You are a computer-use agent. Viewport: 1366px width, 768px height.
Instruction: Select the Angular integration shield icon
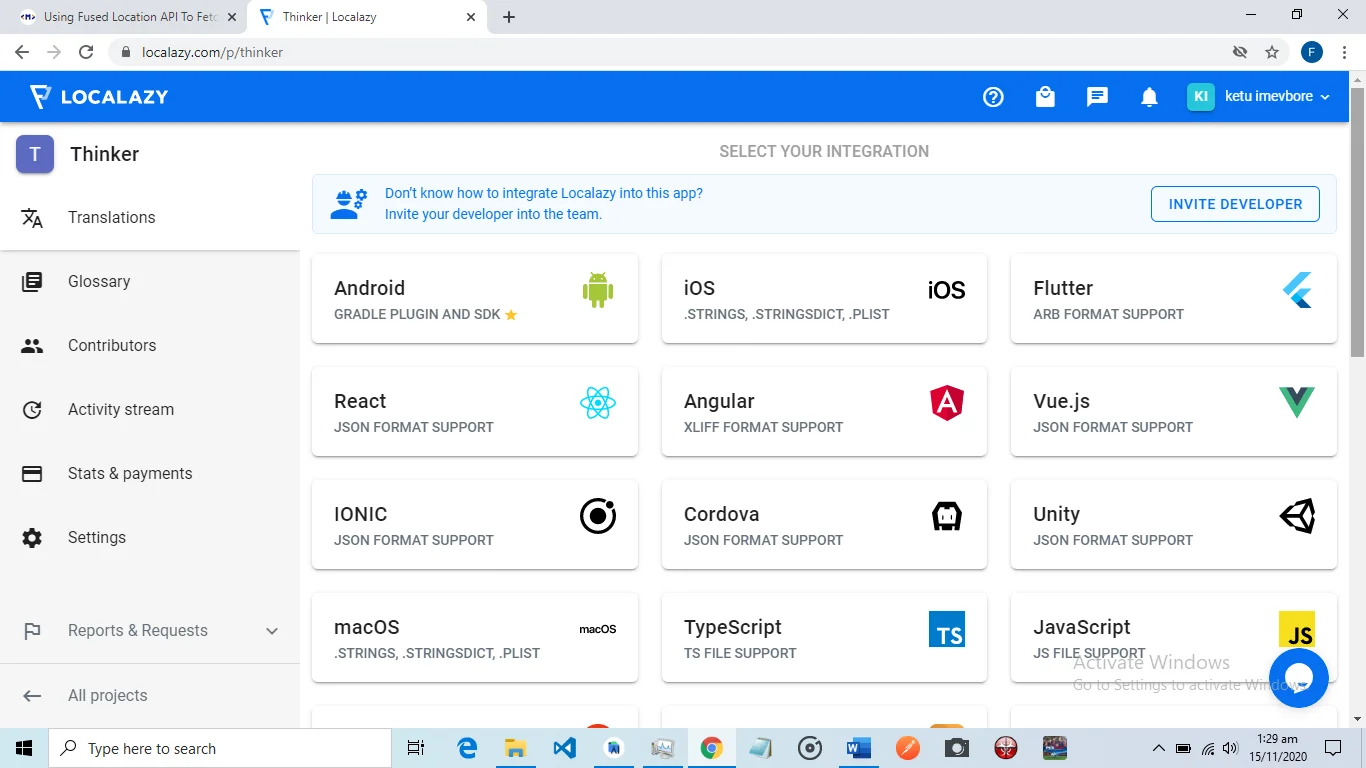pos(946,403)
